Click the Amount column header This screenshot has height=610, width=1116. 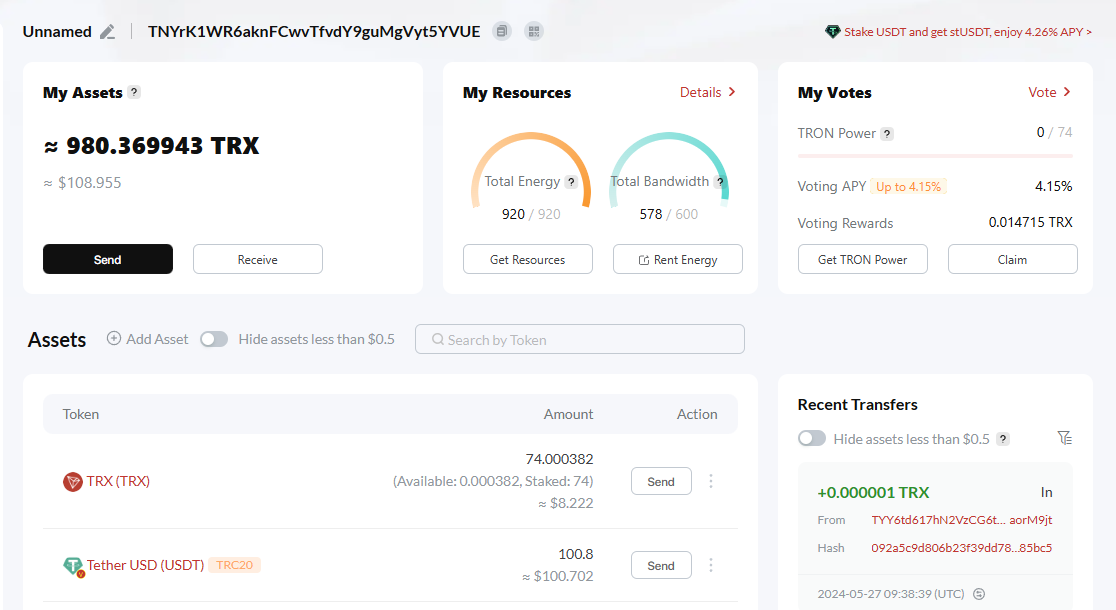568,414
